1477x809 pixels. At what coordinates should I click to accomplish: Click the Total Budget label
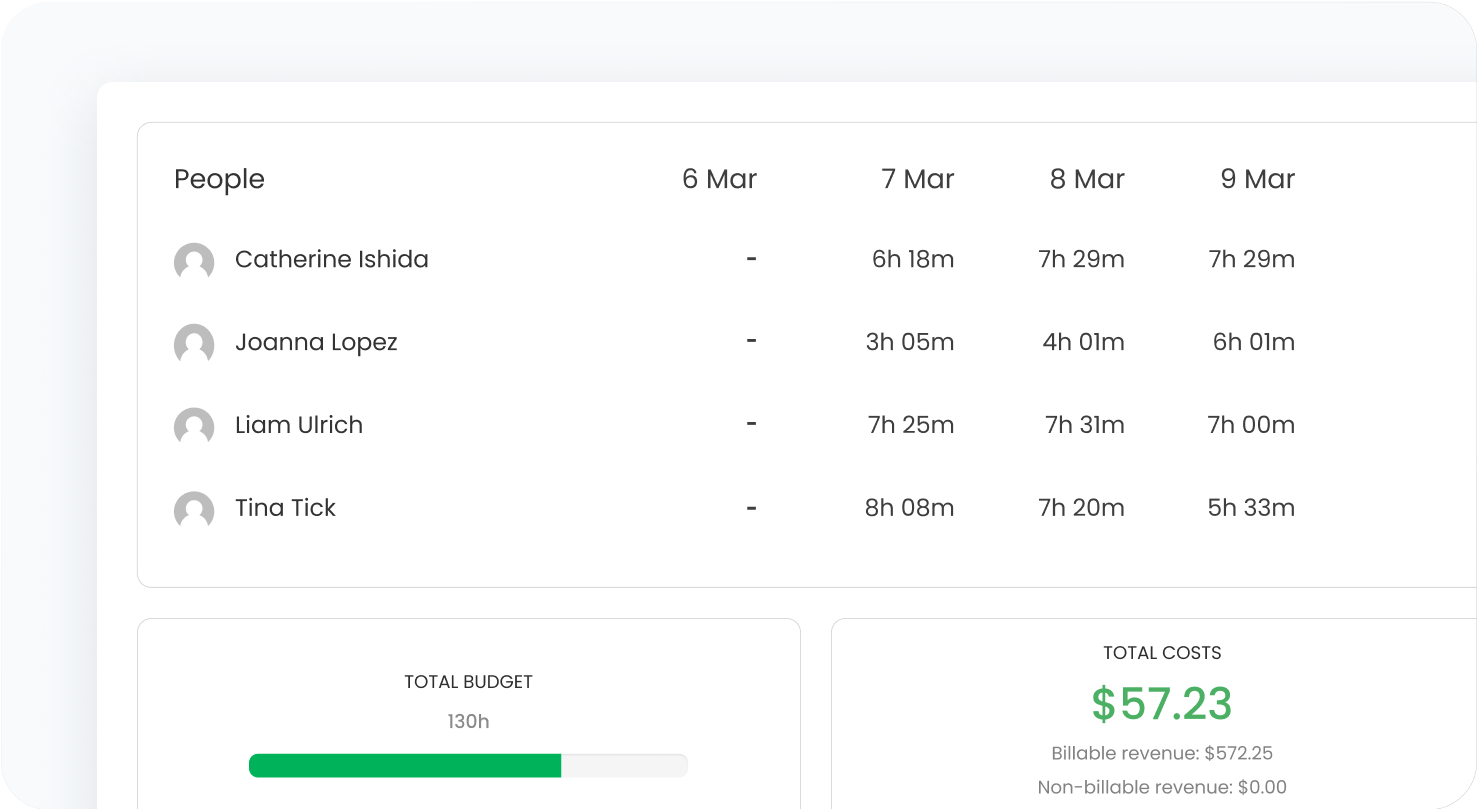[x=468, y=682]
